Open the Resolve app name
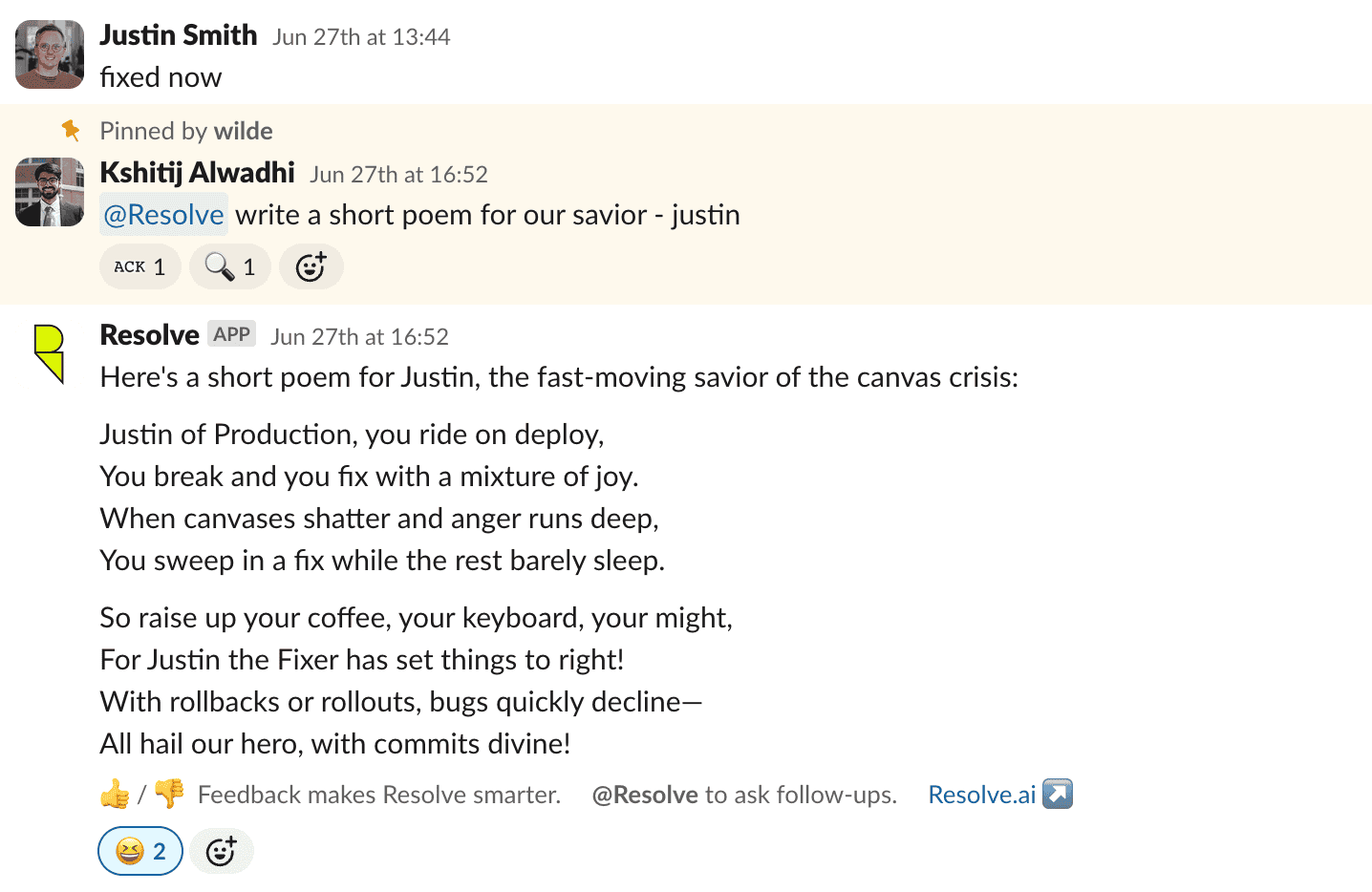The width and height of the screenshot is (1372, 892). [x=149, y=335]
